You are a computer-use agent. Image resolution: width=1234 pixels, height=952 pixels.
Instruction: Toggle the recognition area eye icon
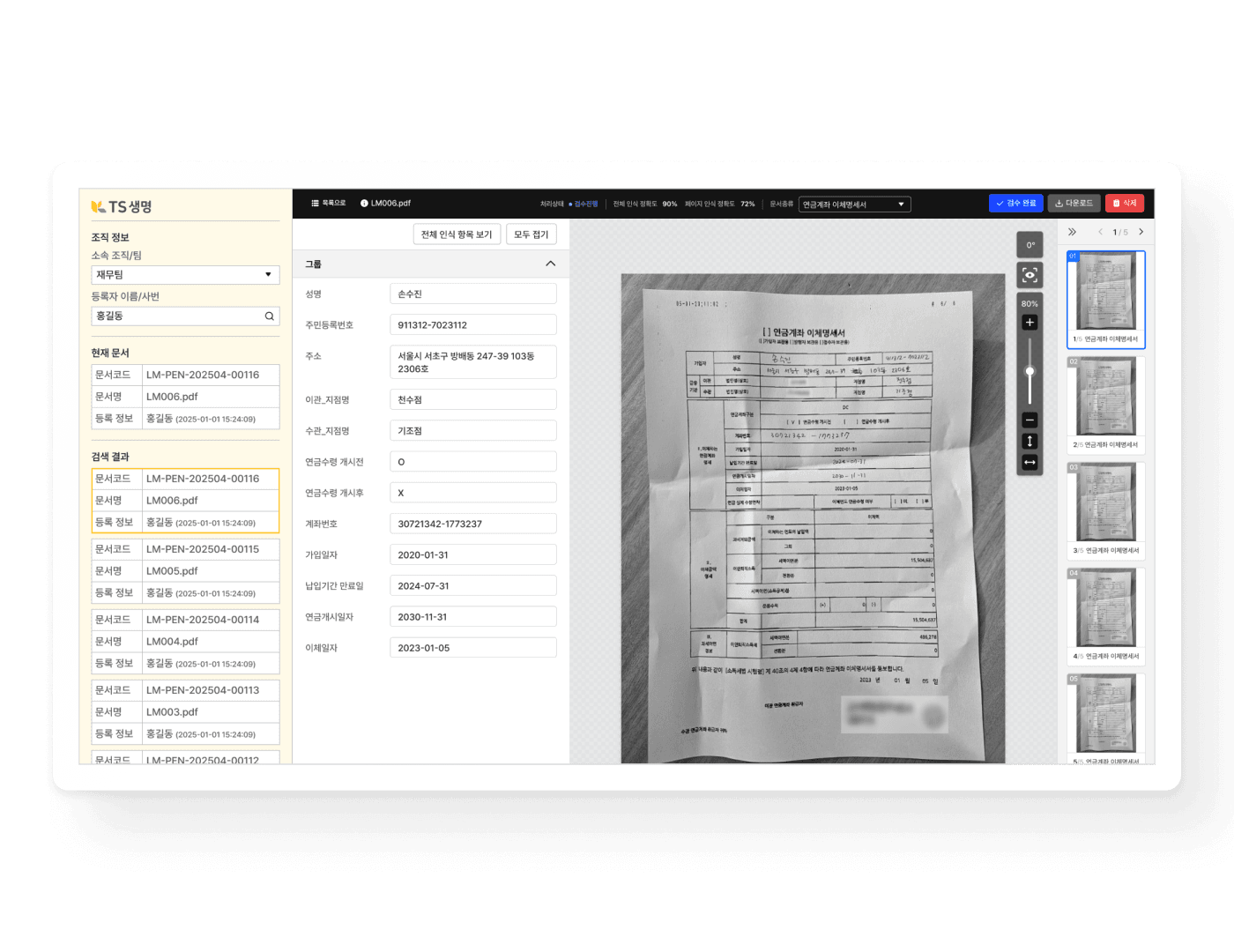1030,275
